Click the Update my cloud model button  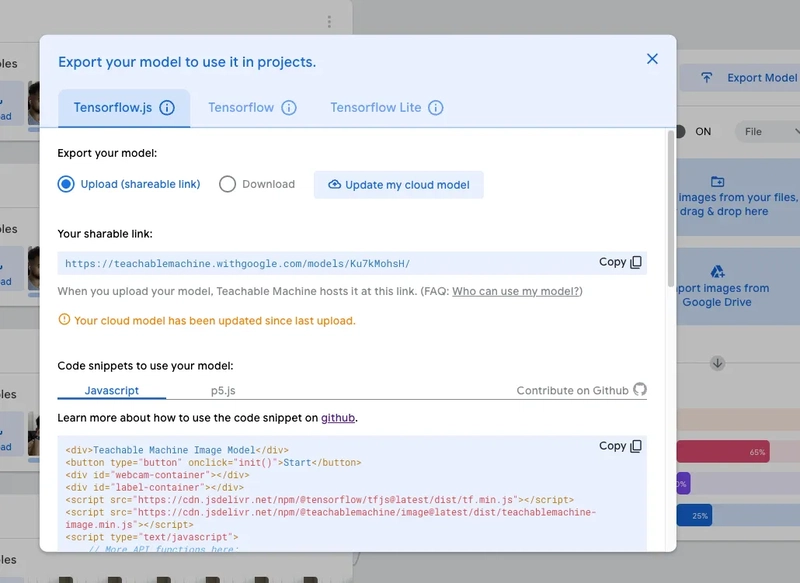tap(398, 185)
